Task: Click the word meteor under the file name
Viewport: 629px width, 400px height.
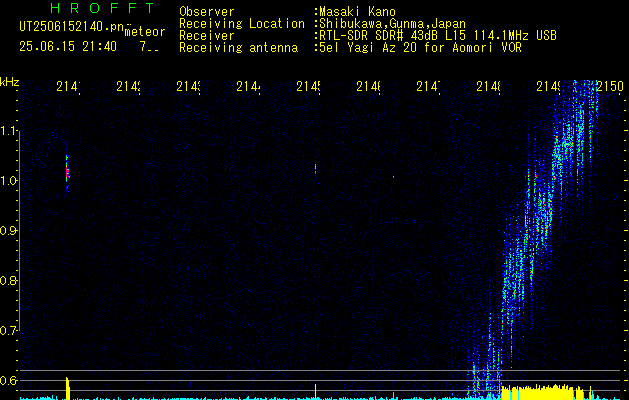Action: [x=145, y=32]
